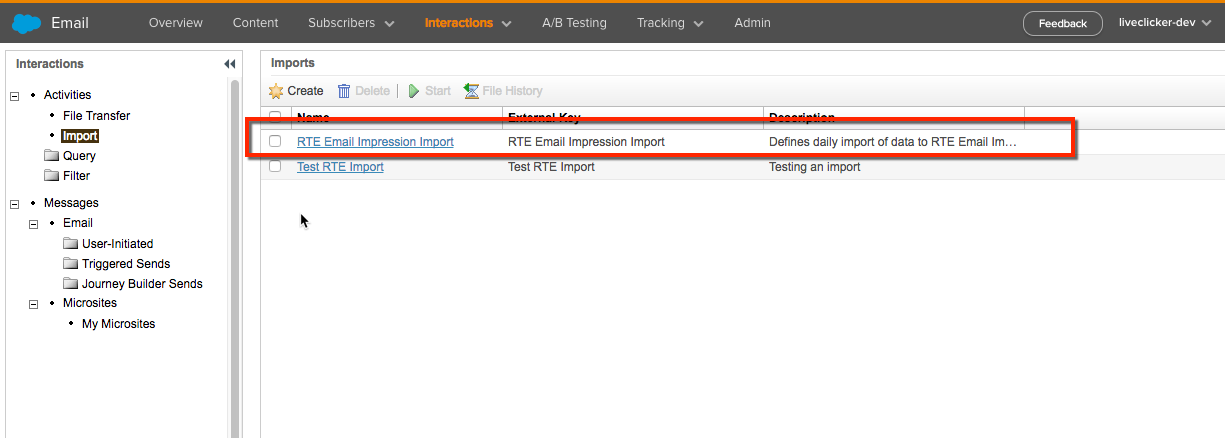The width and height of the screenshot is (1225, 438).
Task: Click the green Start play icon
Action: [414, 91]
